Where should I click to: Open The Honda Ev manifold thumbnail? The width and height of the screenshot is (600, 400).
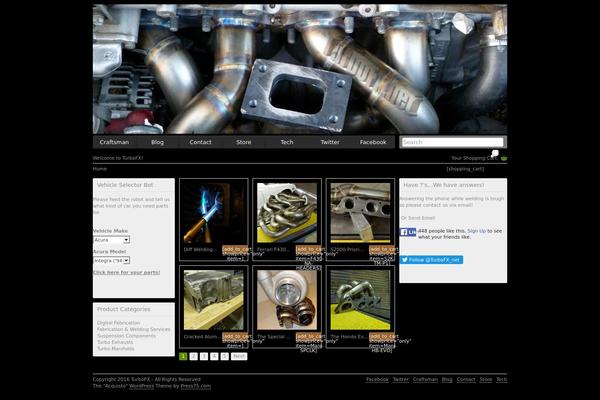[x=360, y=300]
